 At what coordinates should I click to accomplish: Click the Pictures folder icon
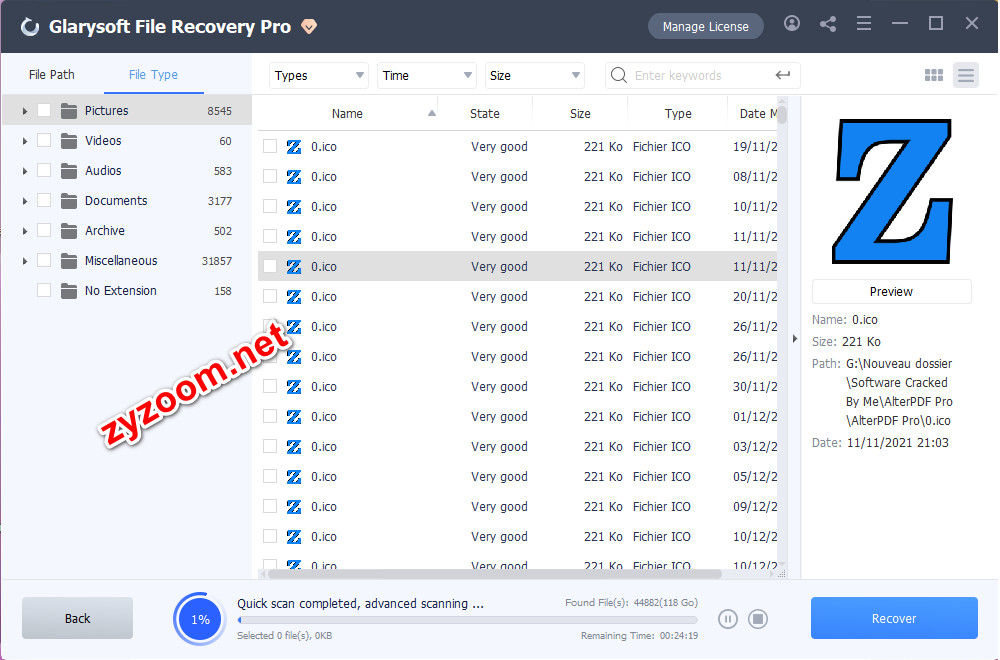[x=69, y=111]
